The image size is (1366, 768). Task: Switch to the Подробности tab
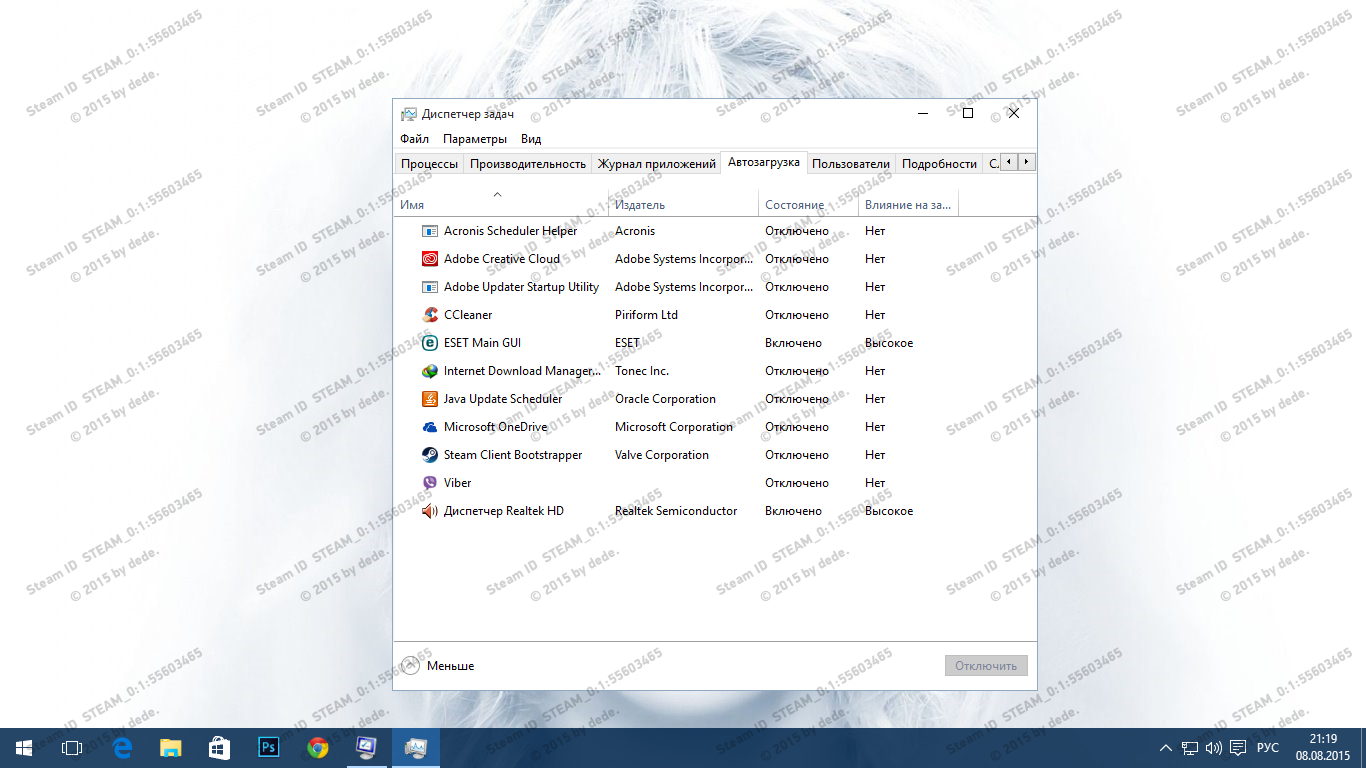939,164
